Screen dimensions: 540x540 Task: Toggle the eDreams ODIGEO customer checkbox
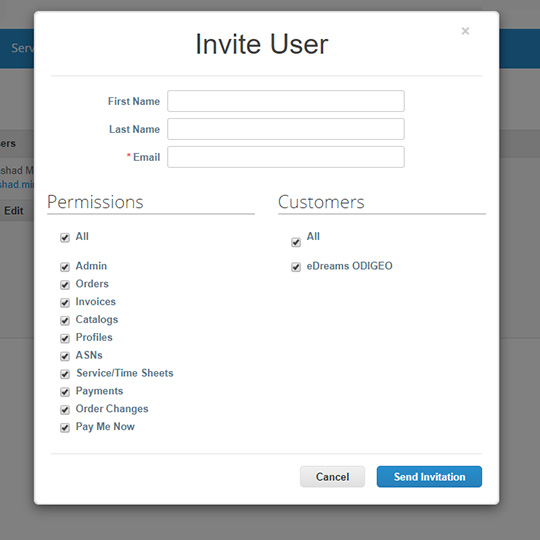coord(296,267)
